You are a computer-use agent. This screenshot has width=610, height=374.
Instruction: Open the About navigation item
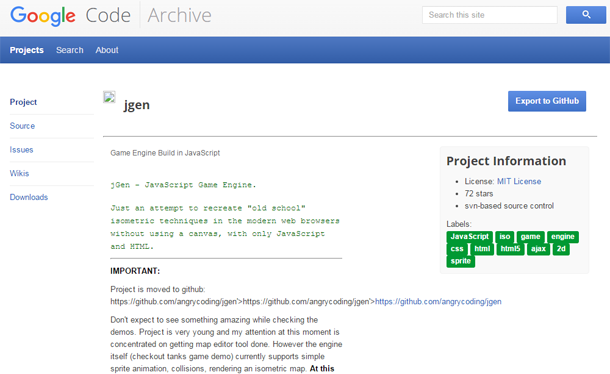click(107, 50)
